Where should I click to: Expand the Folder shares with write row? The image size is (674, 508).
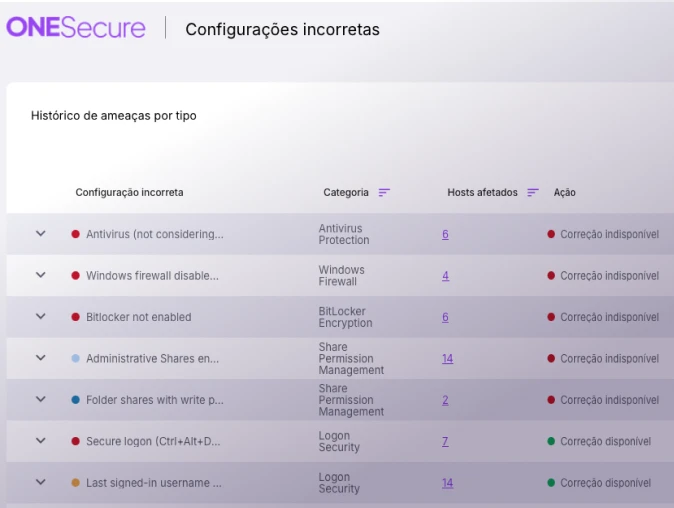[41, 400]
